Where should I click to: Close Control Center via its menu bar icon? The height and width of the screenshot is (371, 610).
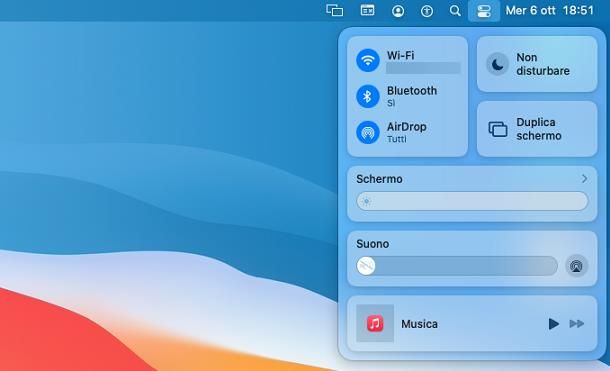(484, 10)
